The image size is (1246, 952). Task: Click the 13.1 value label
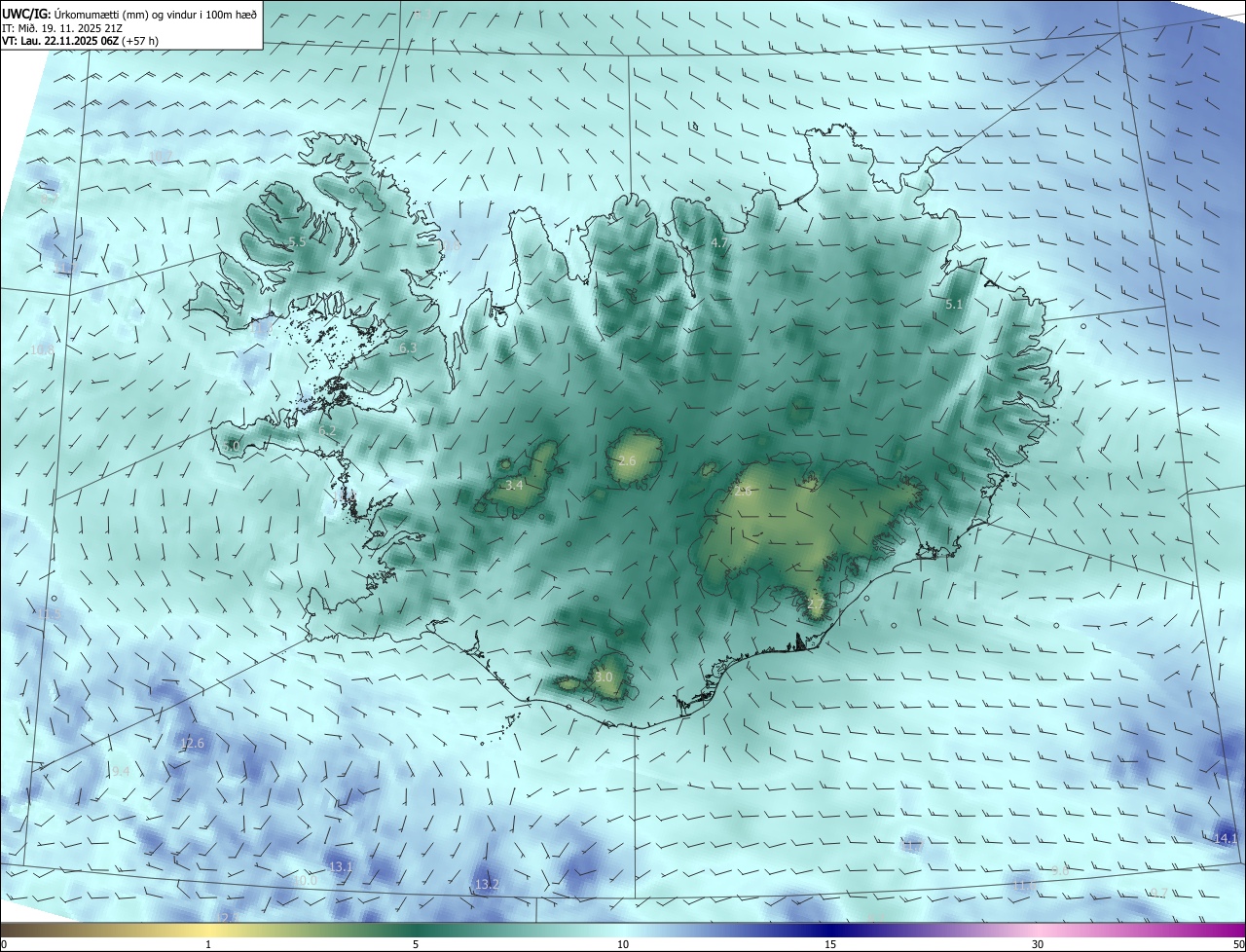coord(341,866)
